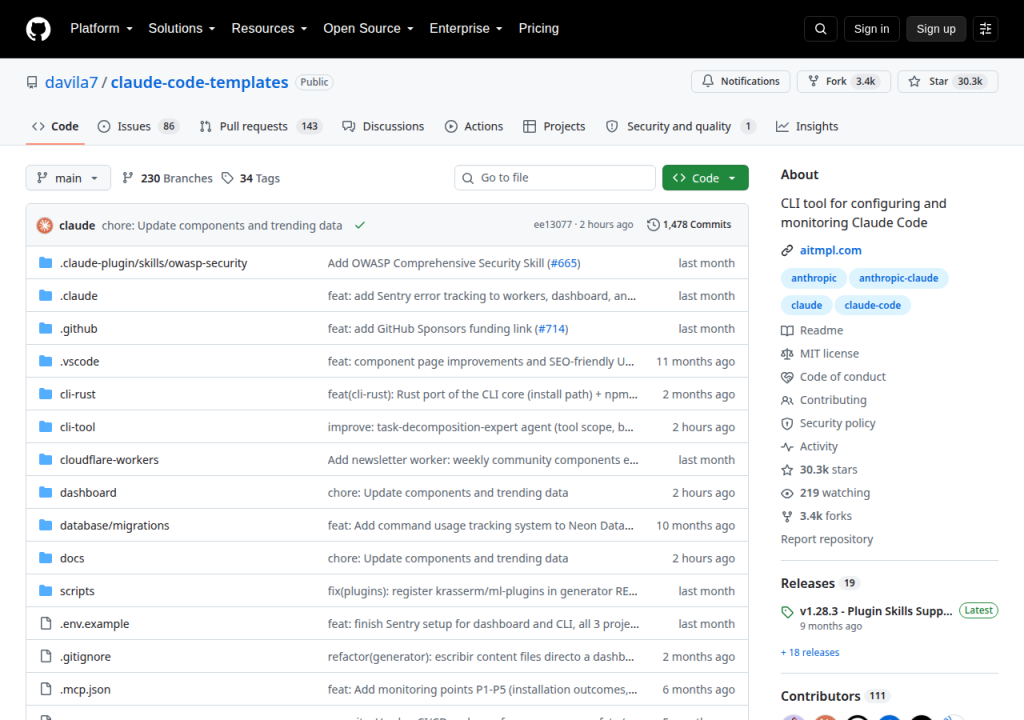Fork the repository with the Fork button

click(x=843, y=81)
